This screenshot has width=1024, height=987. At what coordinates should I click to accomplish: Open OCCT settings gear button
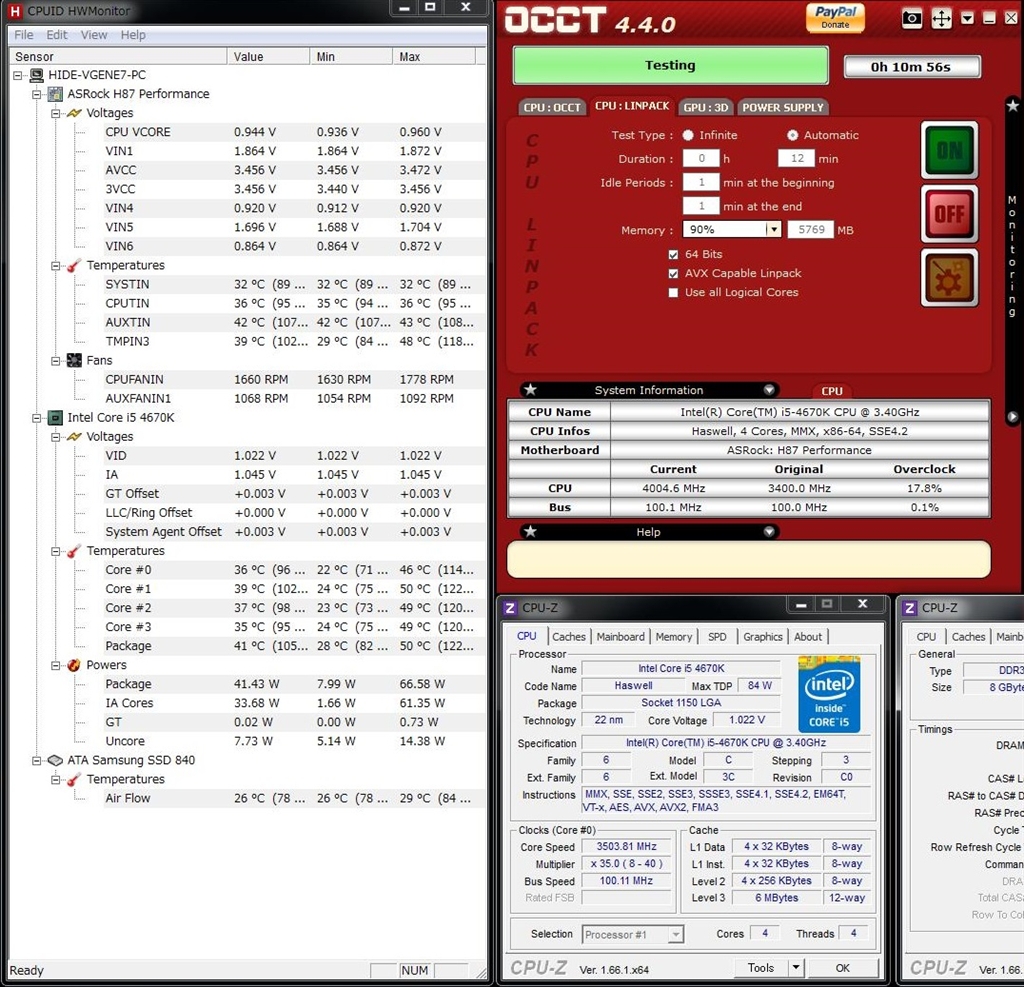coord(949,278)
